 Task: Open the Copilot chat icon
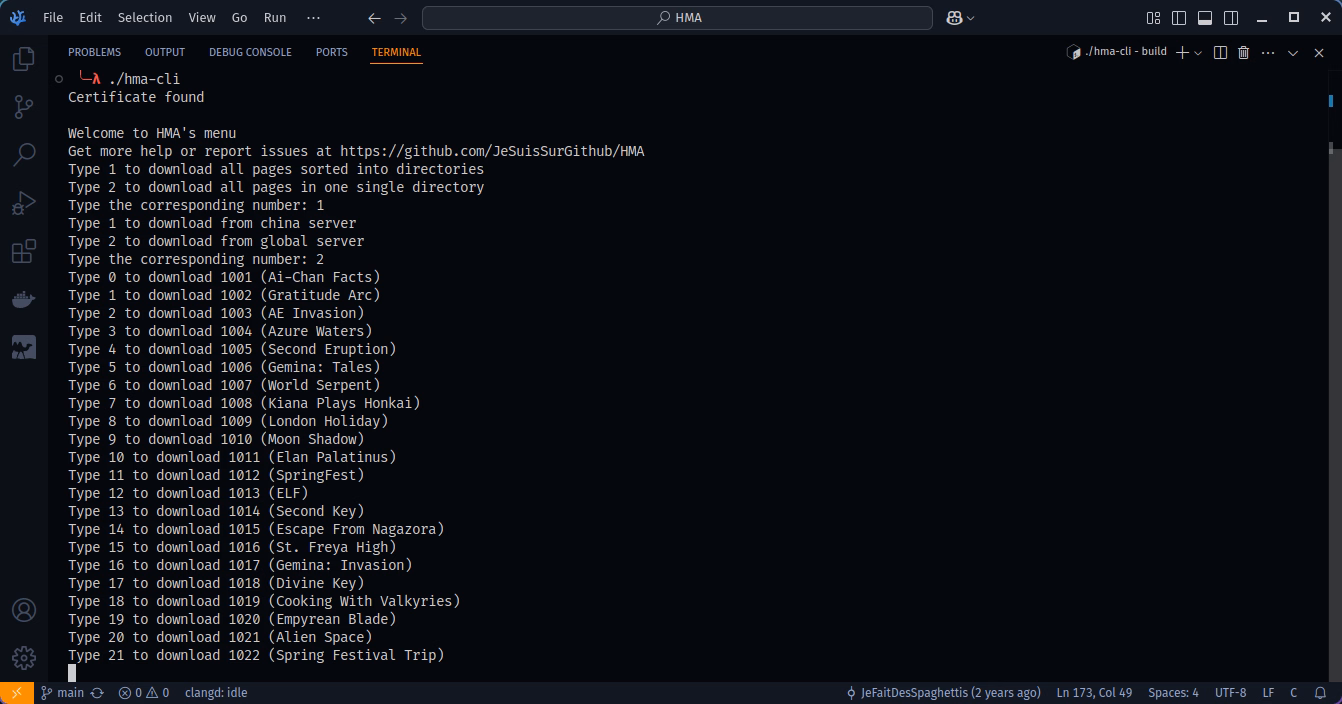954,18
